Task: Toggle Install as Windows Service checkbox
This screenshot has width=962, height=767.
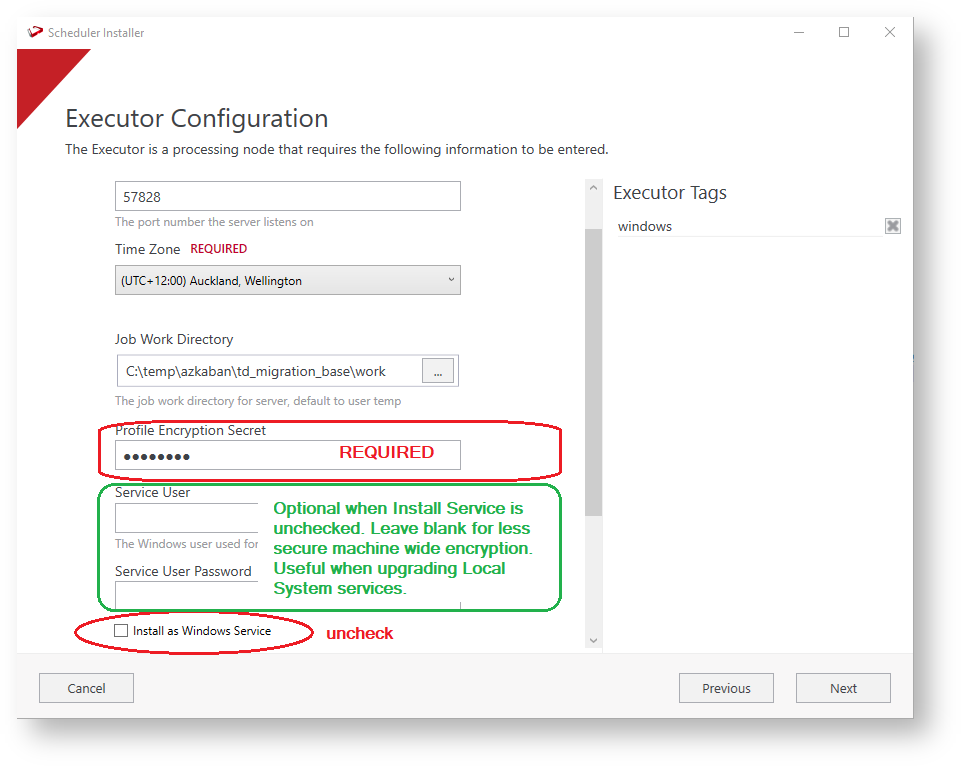Action: pyautogui.click(x=122, y=631)
